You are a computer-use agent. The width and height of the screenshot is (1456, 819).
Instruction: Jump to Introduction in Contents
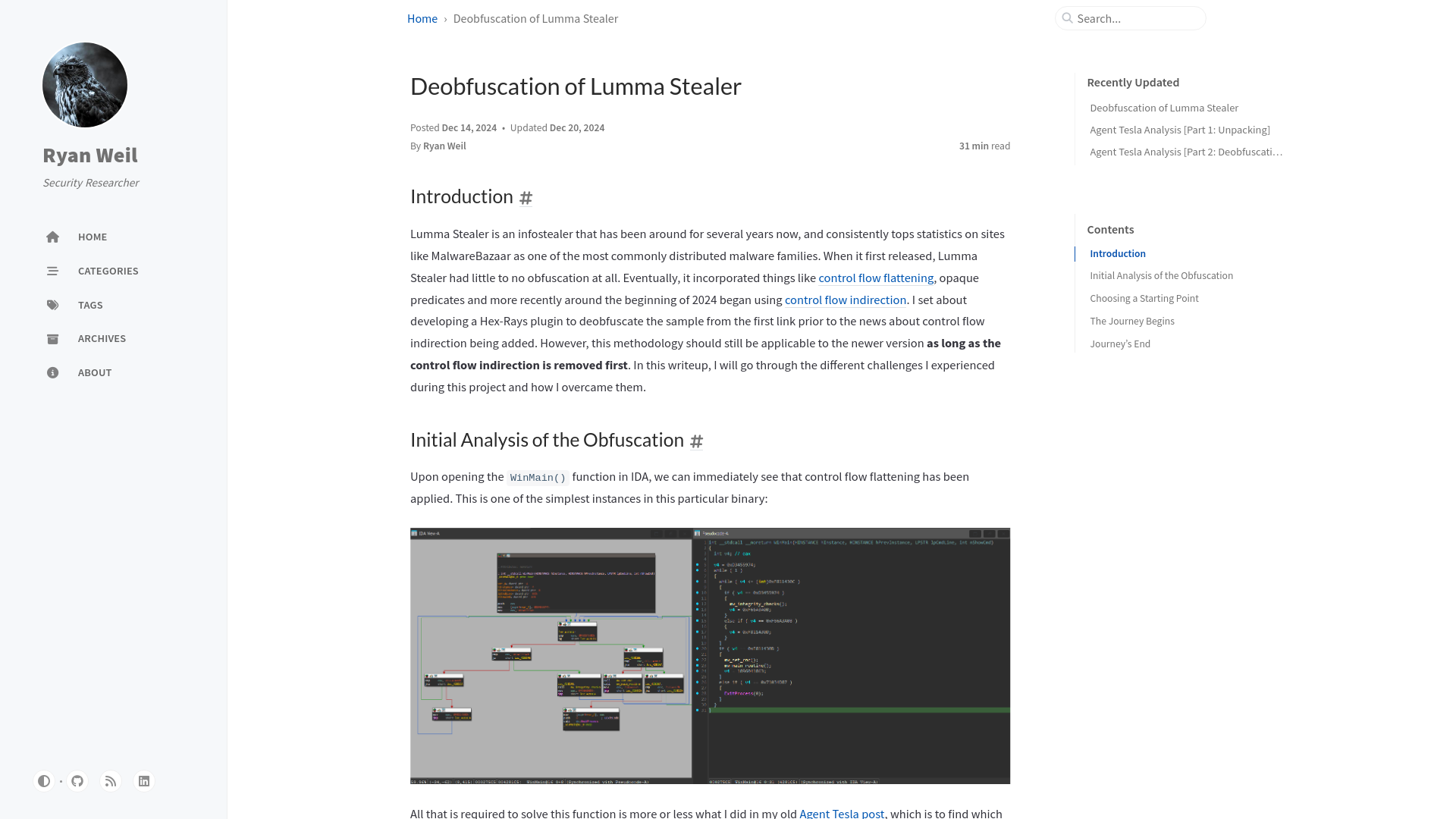(1118, 253)
